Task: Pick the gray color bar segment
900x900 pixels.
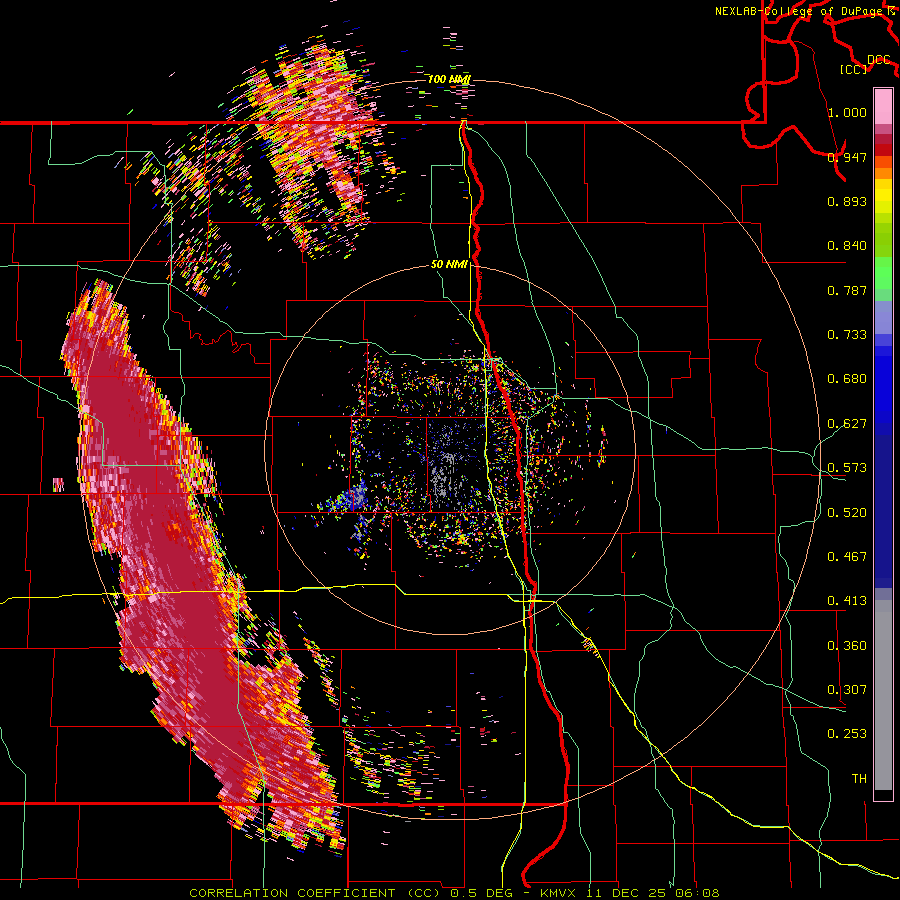Action: pyautogui.click(x=883, y=695)
